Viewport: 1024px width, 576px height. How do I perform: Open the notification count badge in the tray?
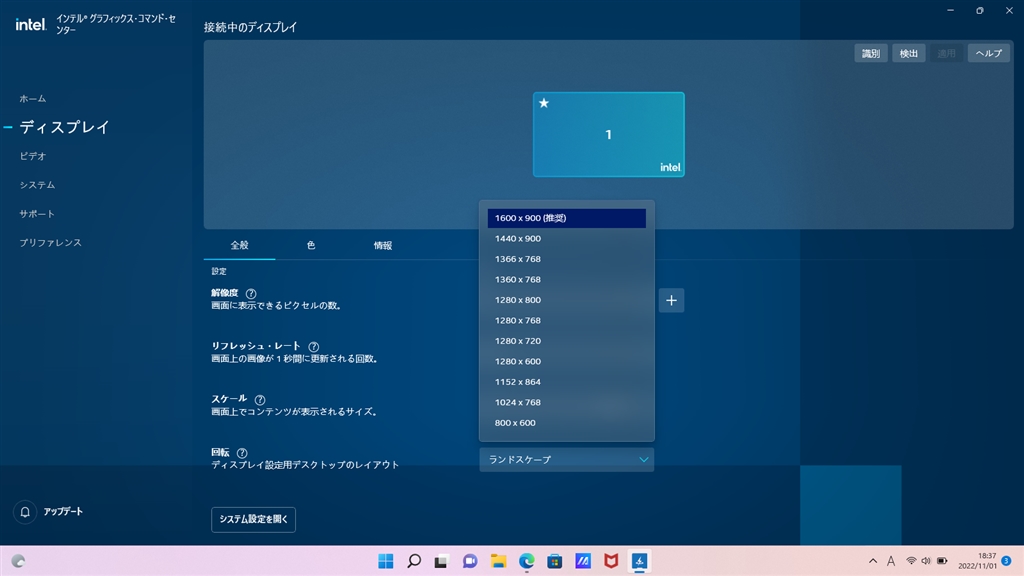(1006, 561)
